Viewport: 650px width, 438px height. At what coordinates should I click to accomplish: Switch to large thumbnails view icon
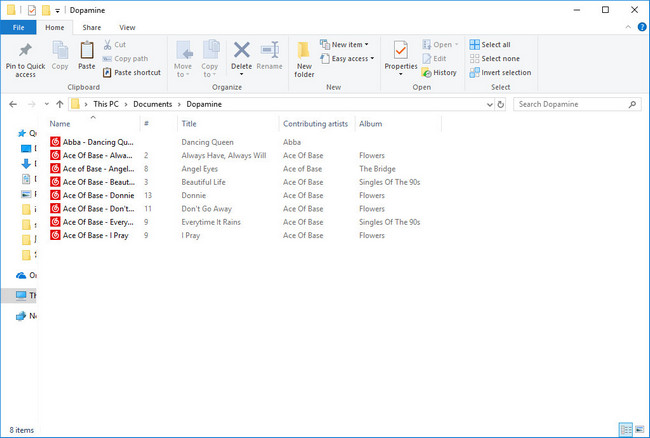click(640, 429)
